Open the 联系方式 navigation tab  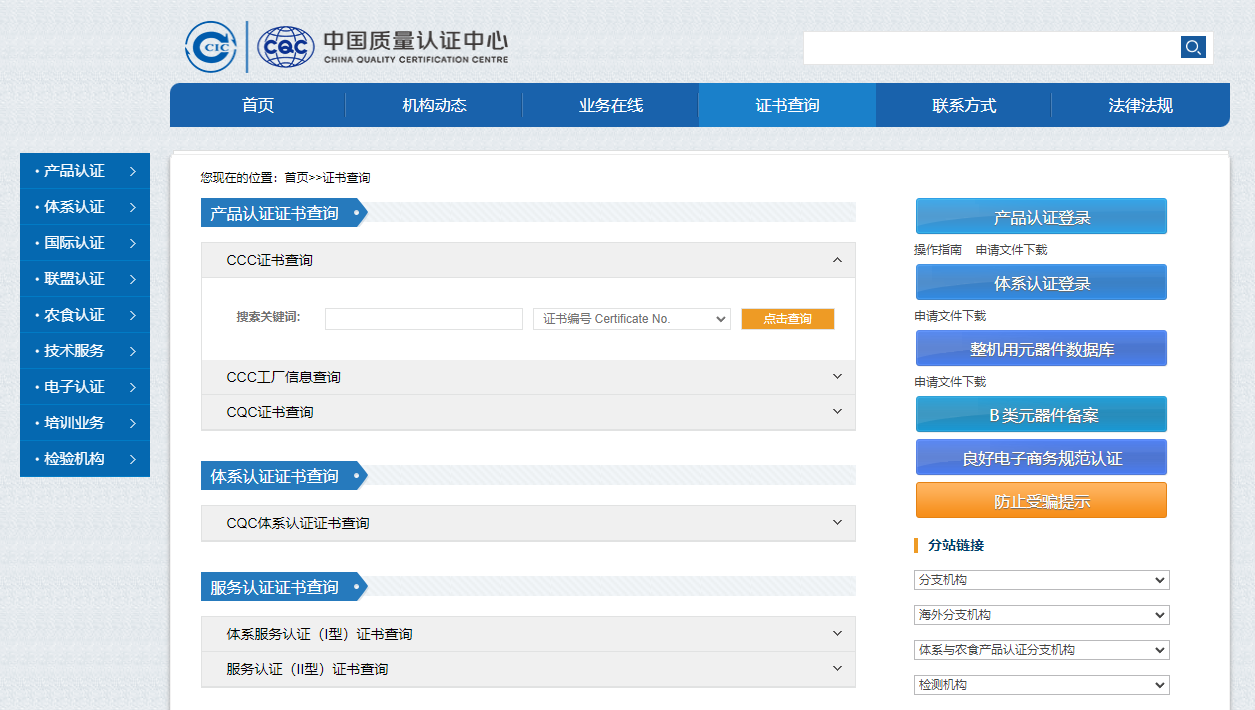(964, 105)
